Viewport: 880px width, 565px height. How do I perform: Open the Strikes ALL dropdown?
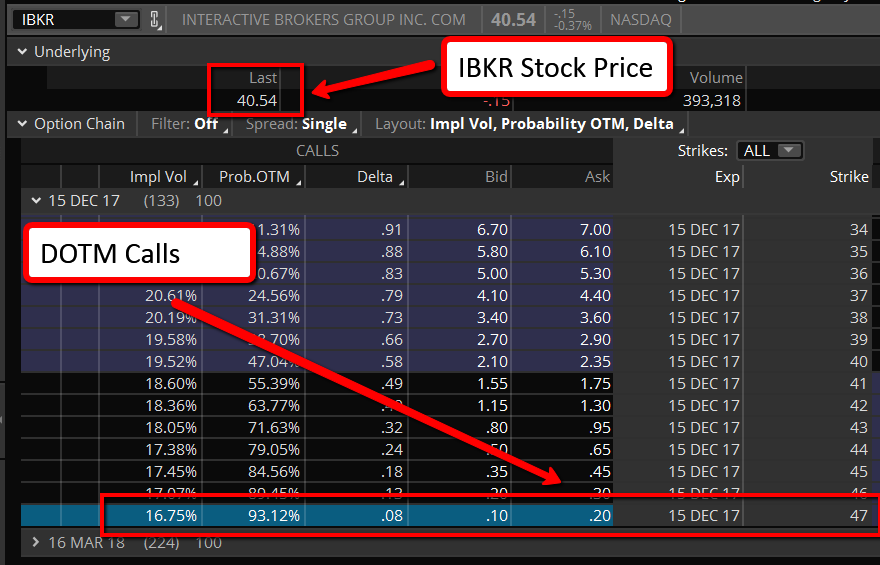coord(769,150)
